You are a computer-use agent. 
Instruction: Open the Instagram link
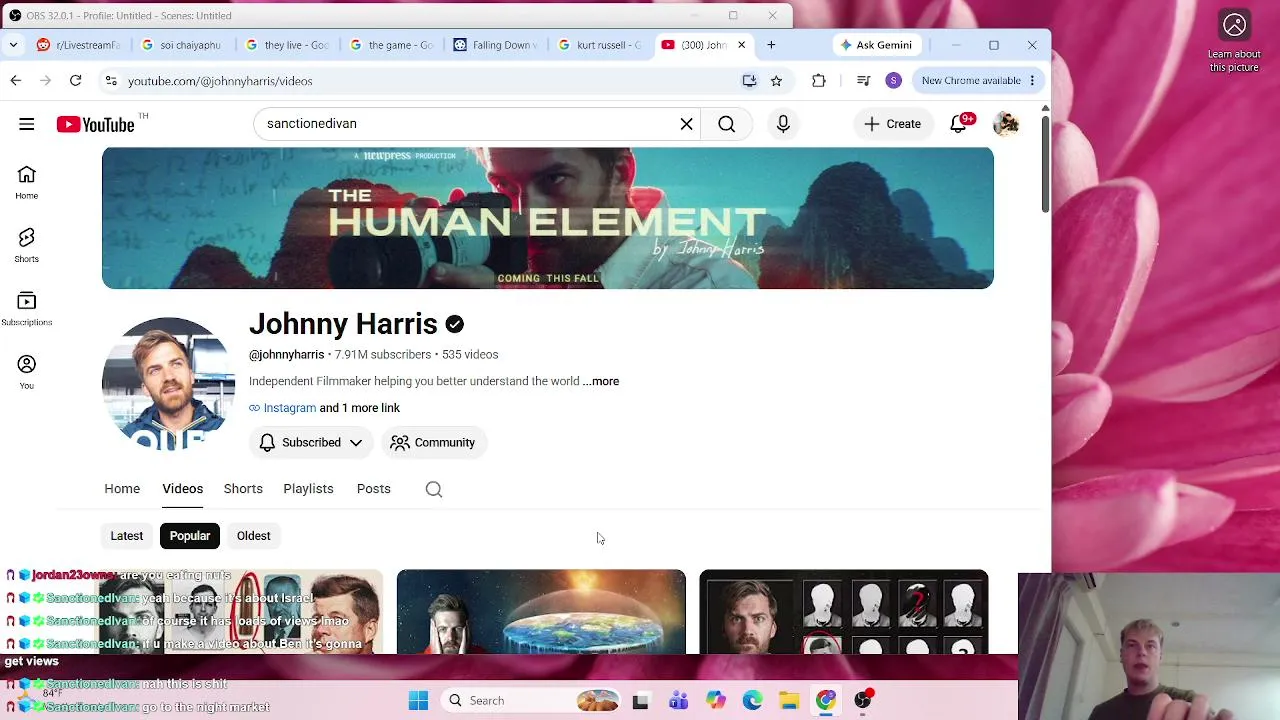coord(289,408)
